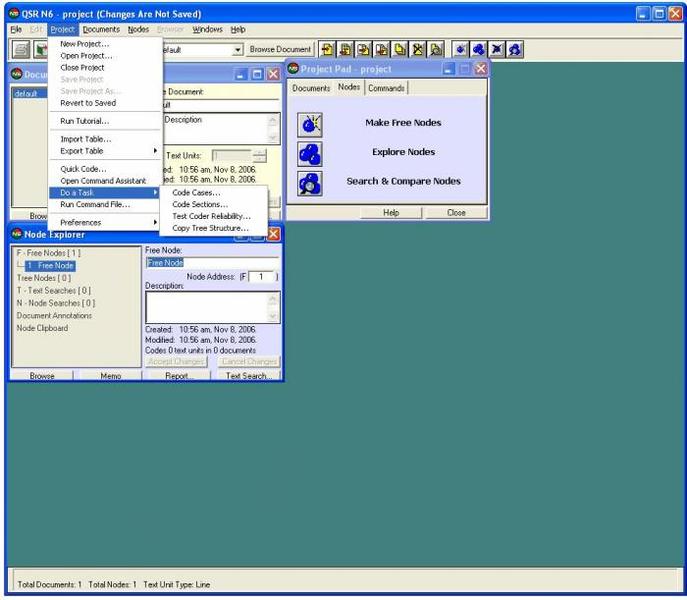Click the last blue node search toolbar icon
Viewport: 687px width, 600px height.
(x=515, y=50)
